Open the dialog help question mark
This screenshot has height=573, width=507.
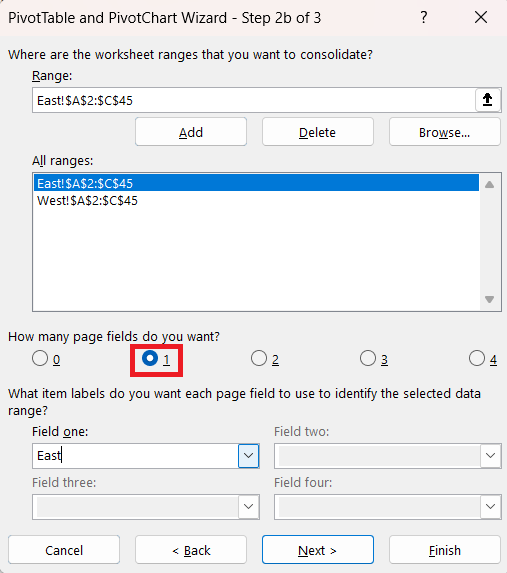pos(424,17)
